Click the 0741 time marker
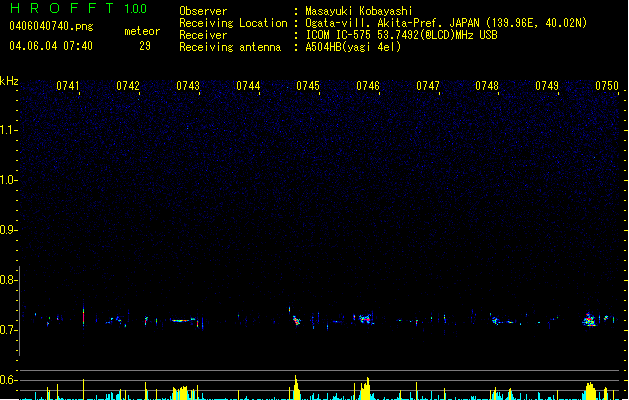629x400 pixels. pyautogui.click(x=68, y=86)
